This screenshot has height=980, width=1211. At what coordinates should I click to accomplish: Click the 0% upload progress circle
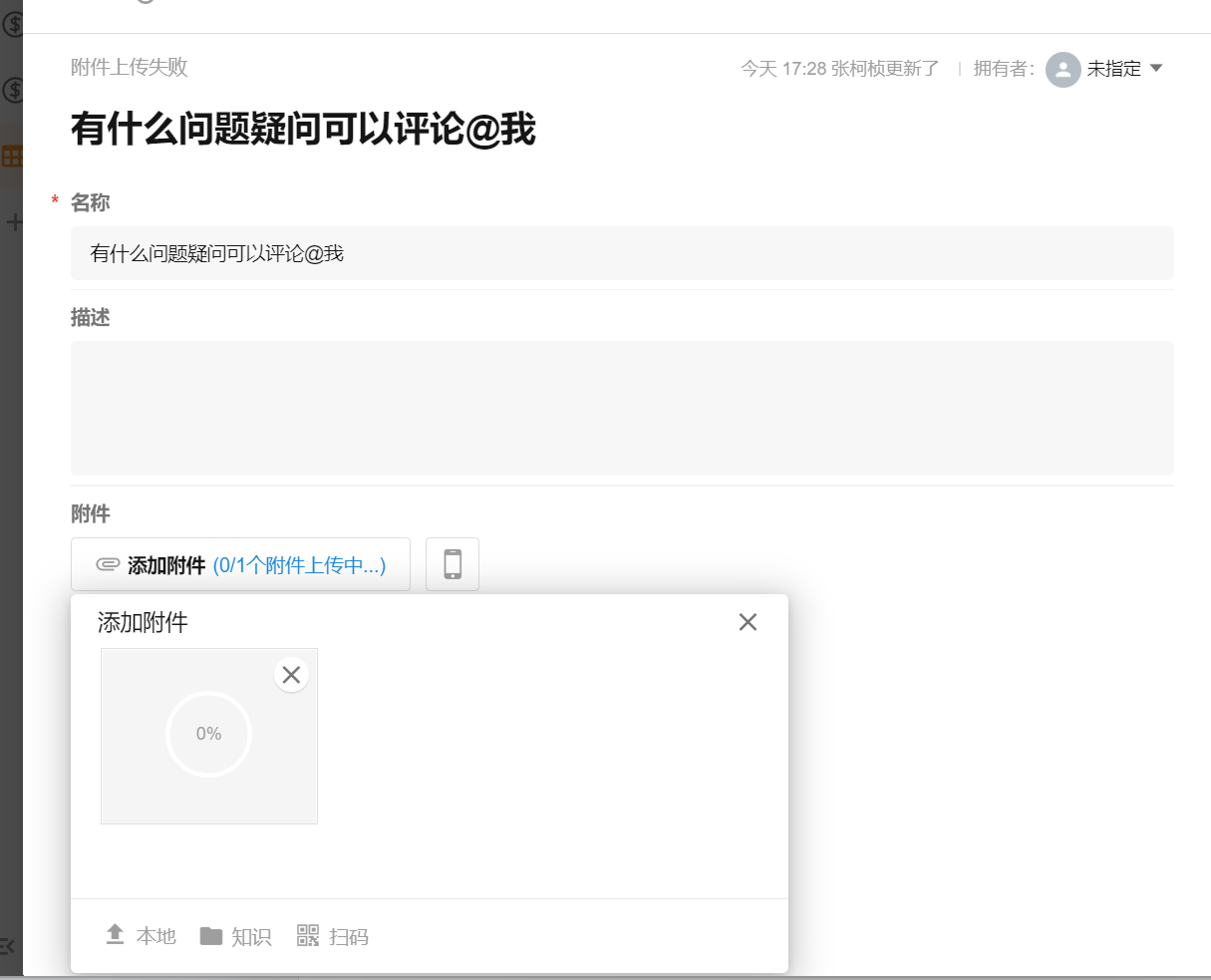tap(208, 734)
